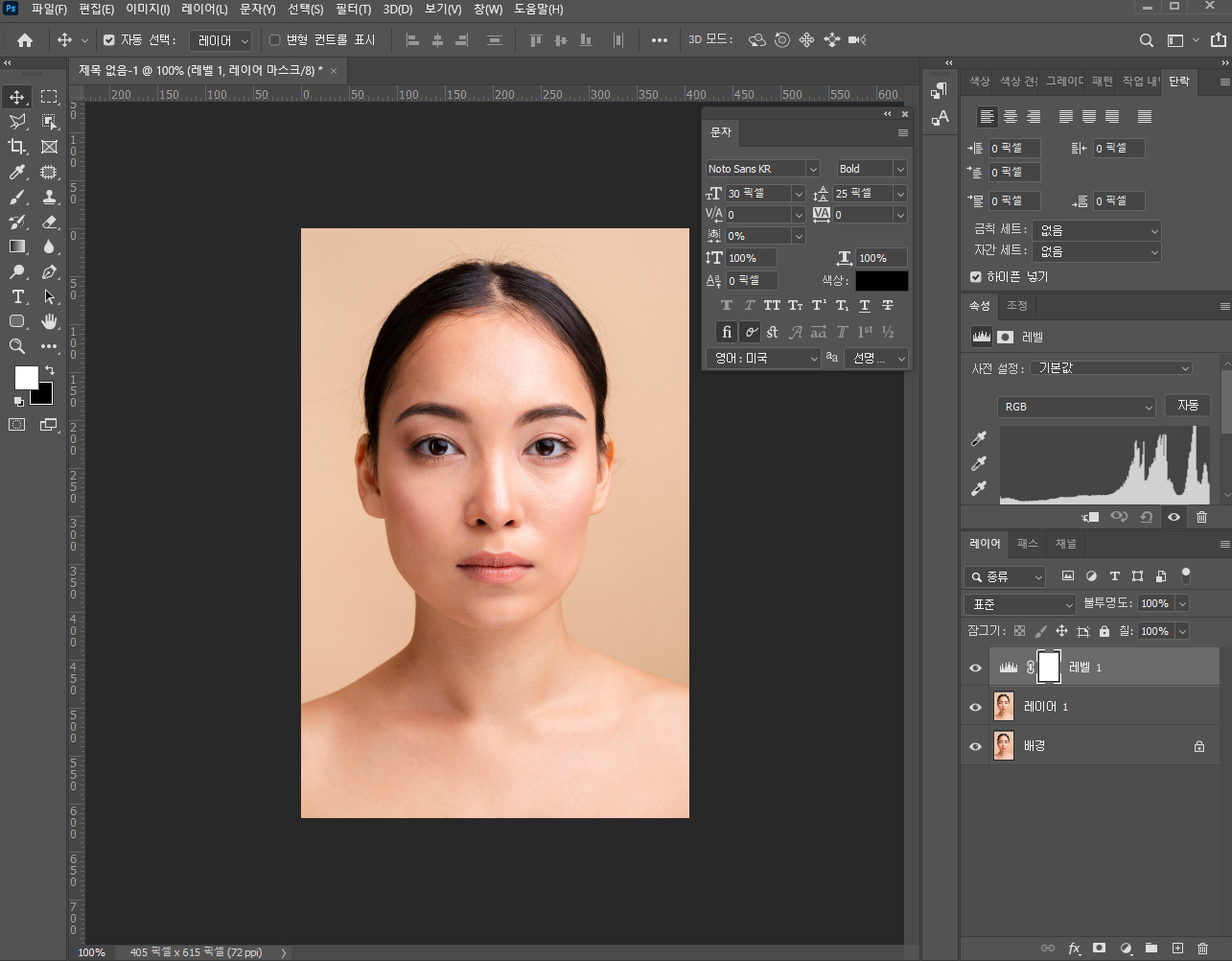Image resolution: width=1232 pixels, height=961 pixels.
Task: Hide the 레벨 1 layer
Action: (976, 668)
